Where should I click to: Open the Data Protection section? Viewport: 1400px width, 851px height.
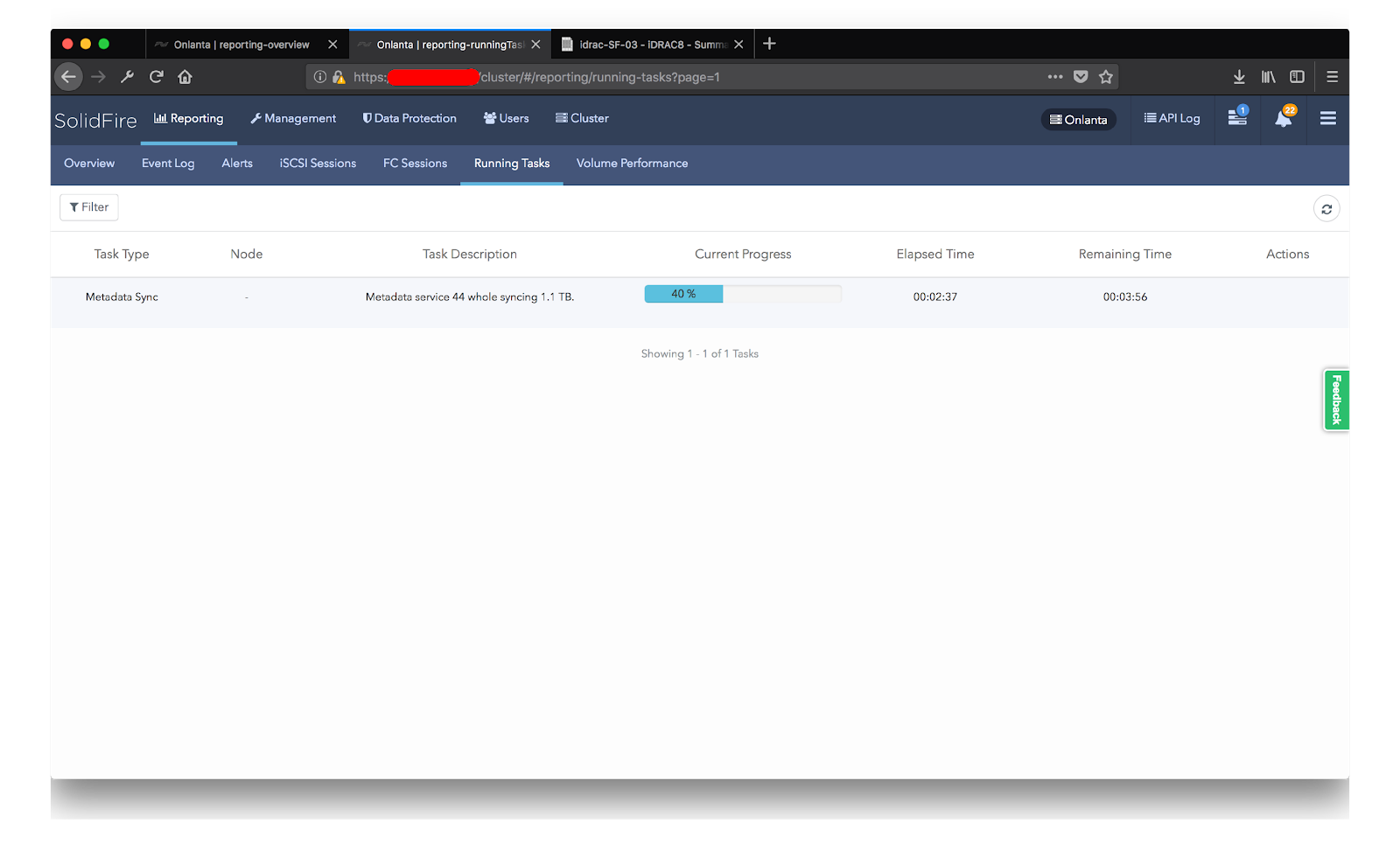tap(409, 118)
